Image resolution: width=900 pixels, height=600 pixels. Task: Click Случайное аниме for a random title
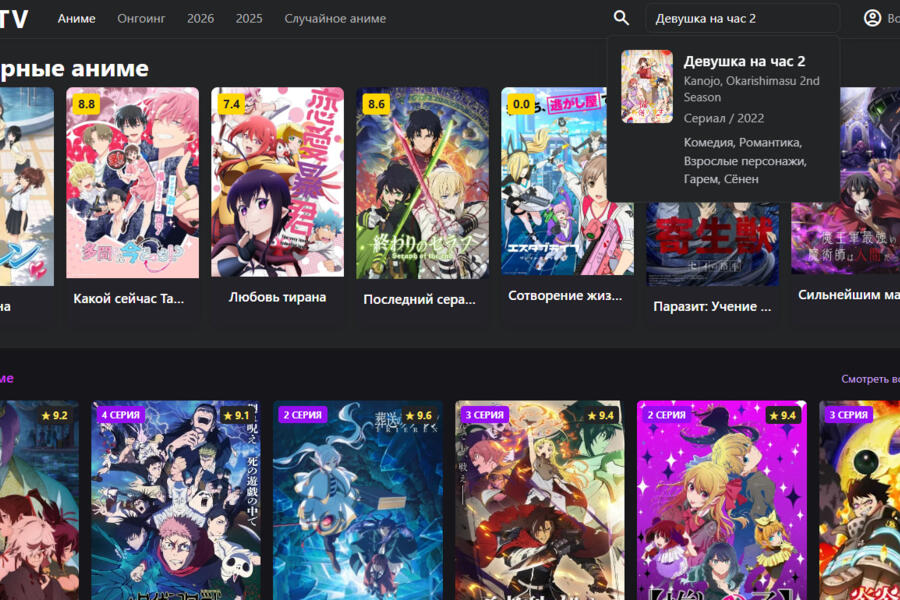pos(335,18)
